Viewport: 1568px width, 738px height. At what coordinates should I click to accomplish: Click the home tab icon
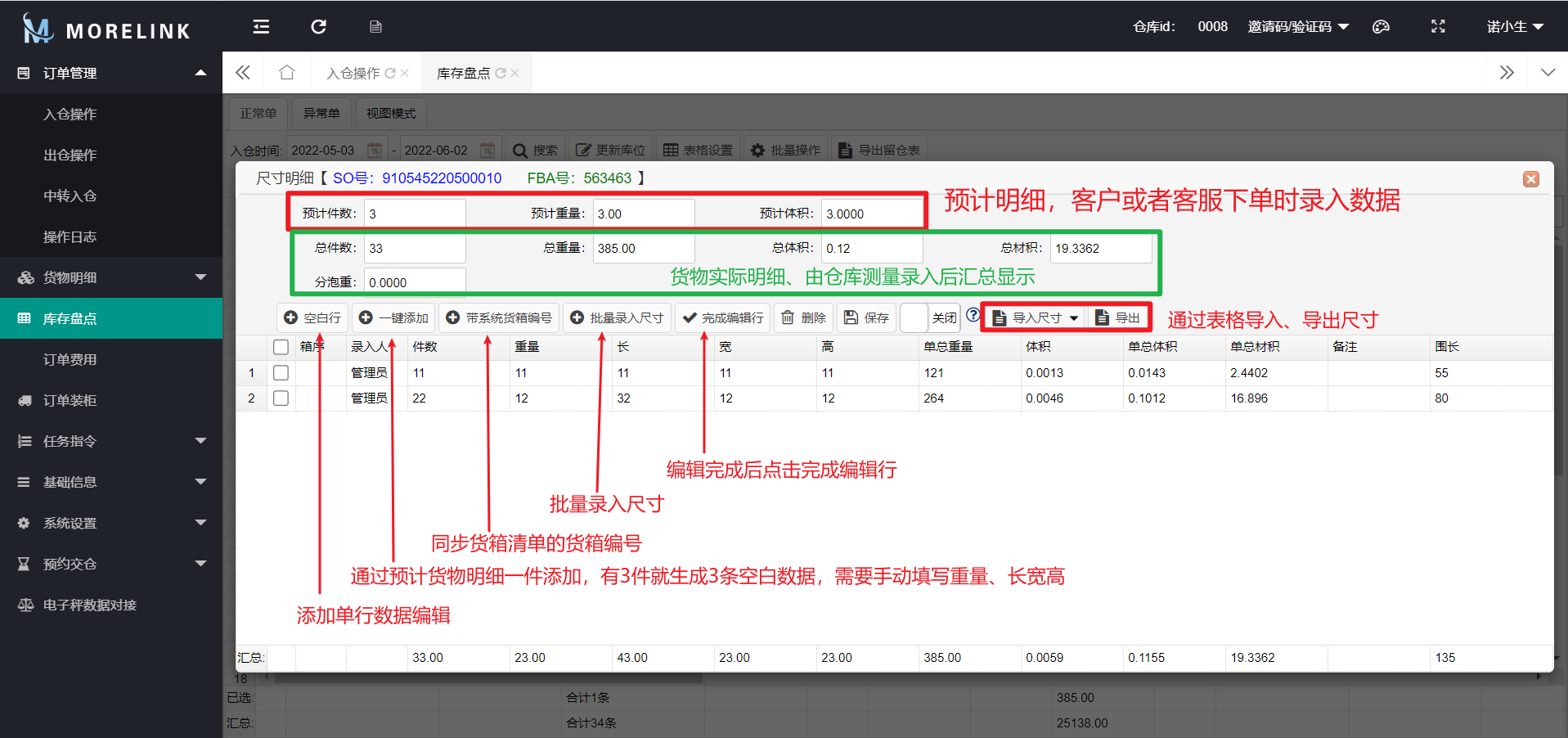286,73
